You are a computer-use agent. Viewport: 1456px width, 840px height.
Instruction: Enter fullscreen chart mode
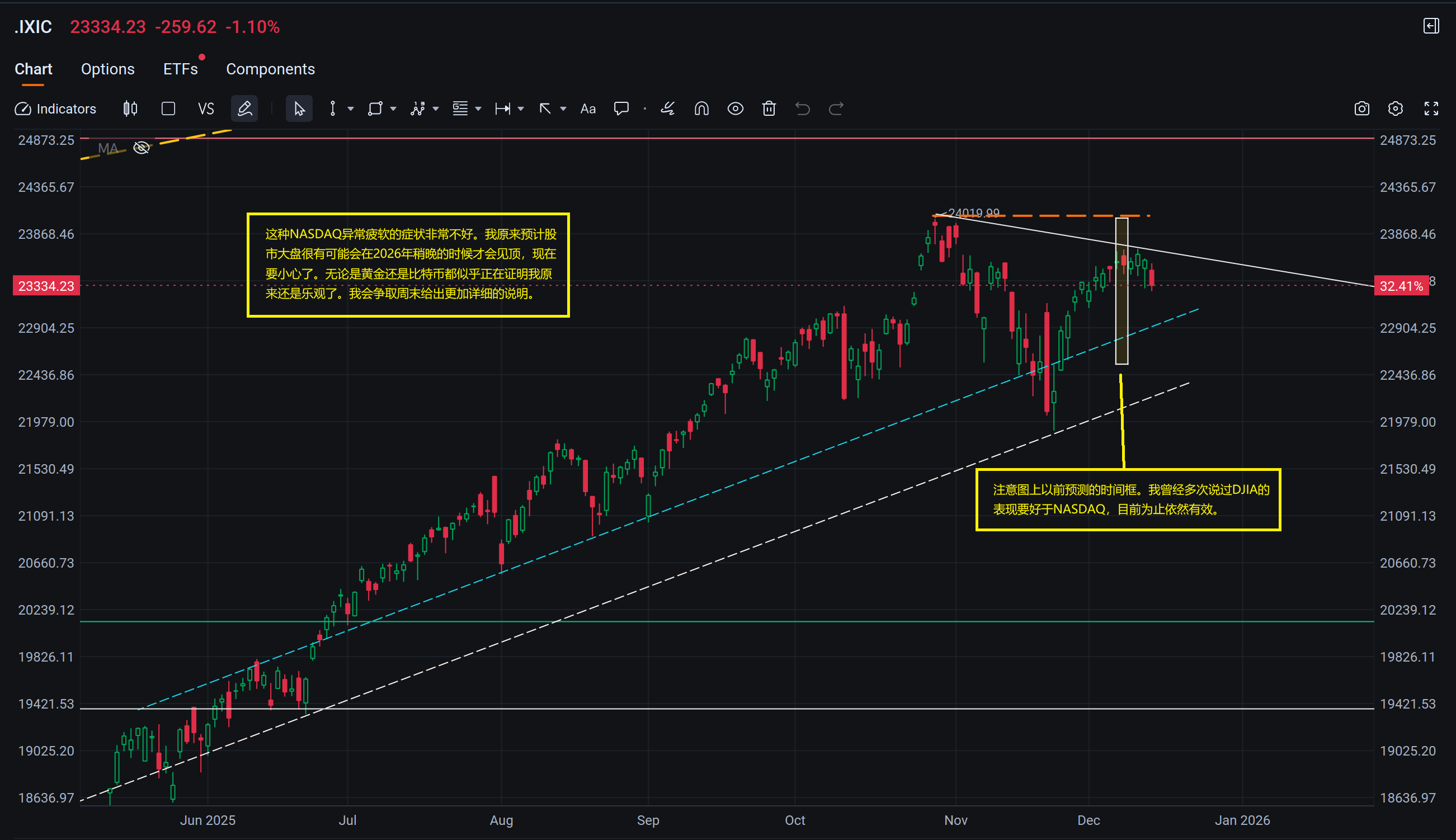pos(1431,108)
